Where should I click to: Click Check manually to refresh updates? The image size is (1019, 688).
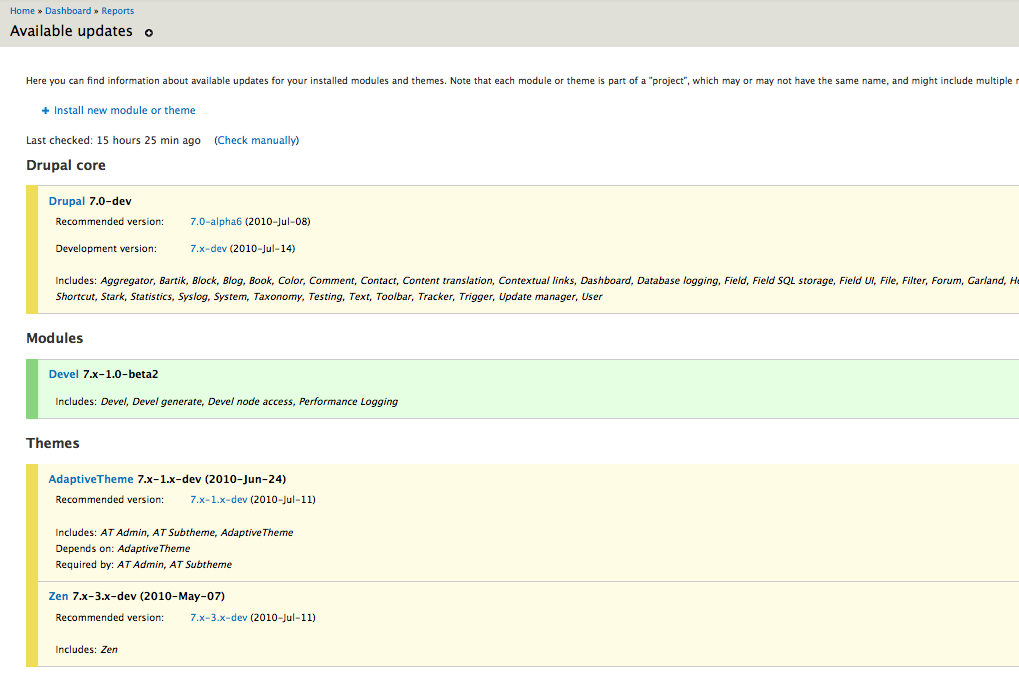pos(257,141)
